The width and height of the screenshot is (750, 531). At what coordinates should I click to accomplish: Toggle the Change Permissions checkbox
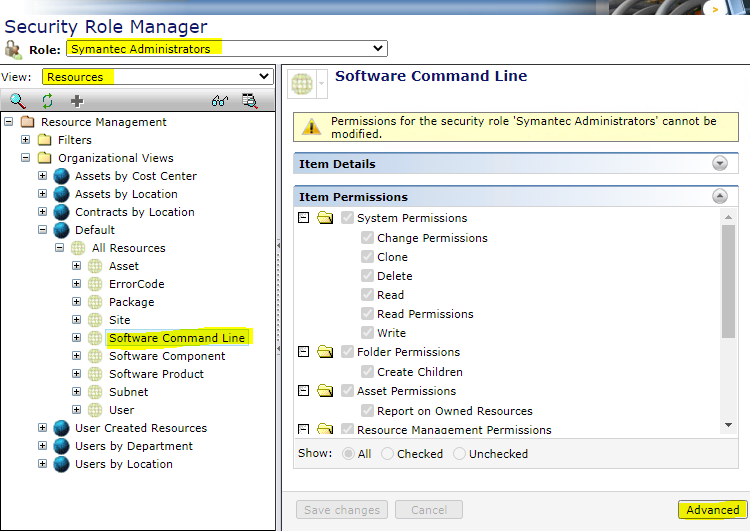tap(368, 238)
